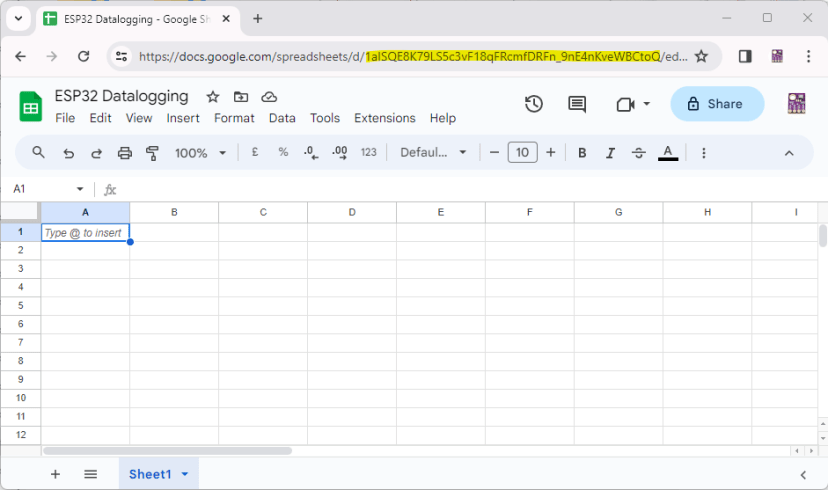Open version history clock icon
Screen dimensions: 828x490
pos(534,104)
